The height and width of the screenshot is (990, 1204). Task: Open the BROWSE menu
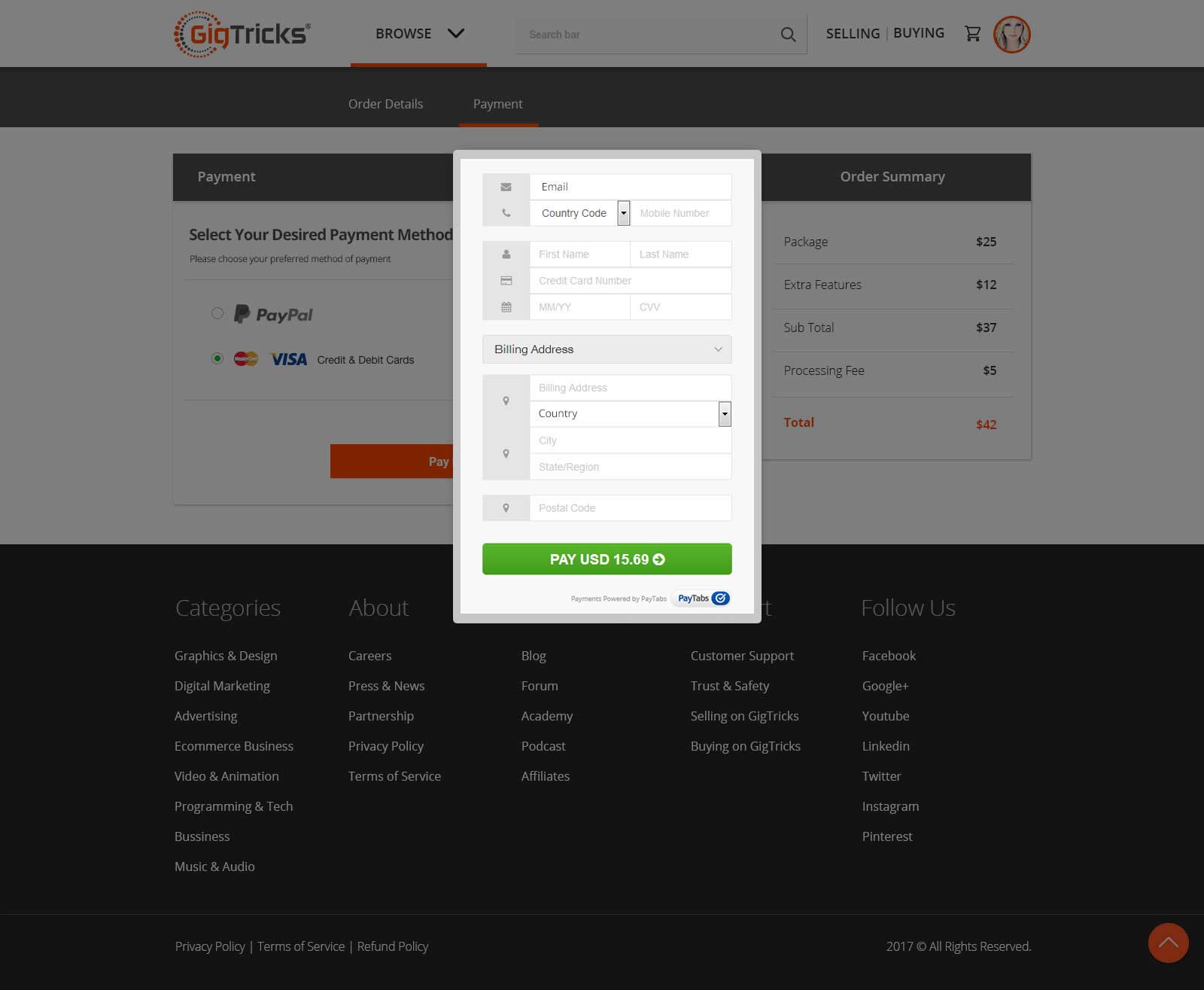(x=419, y=34)
